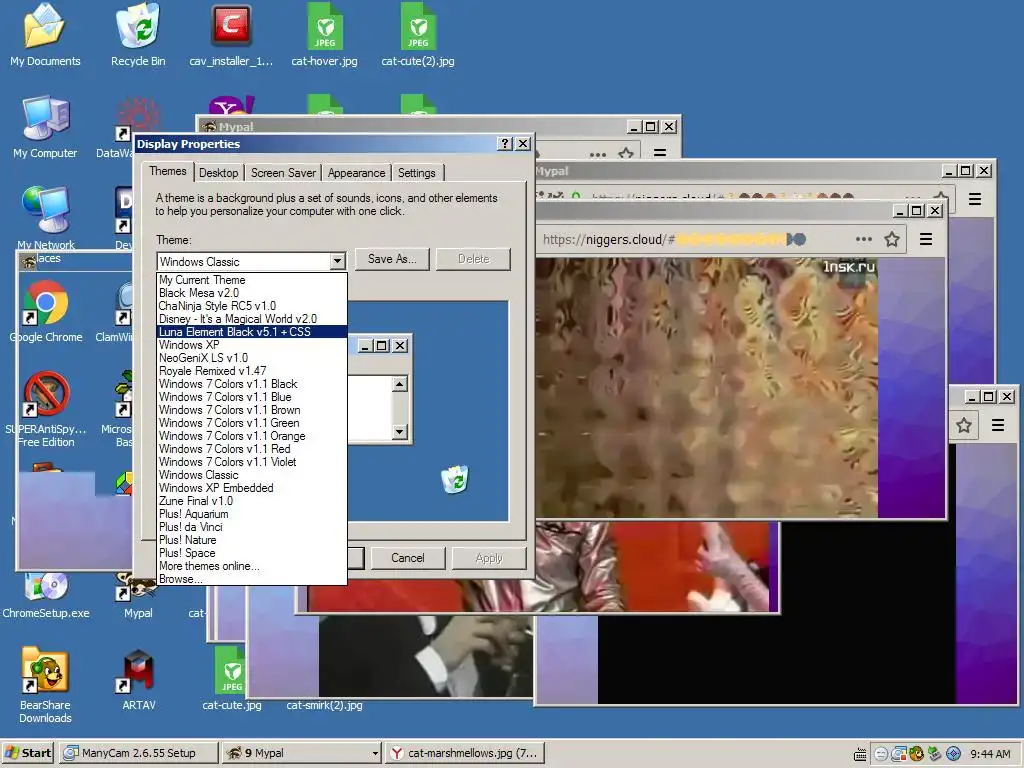Bookmark page with star in front Mypal window

pos(891,240)
